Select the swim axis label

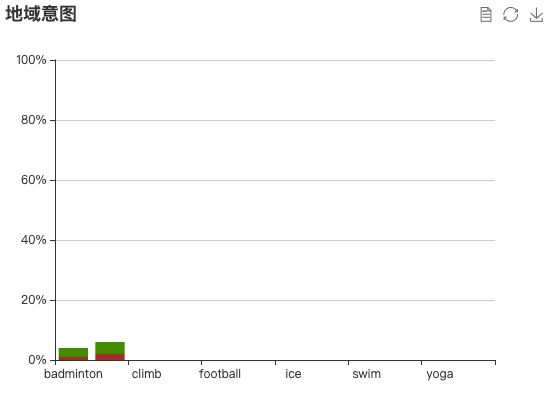(x=367, y=374)
